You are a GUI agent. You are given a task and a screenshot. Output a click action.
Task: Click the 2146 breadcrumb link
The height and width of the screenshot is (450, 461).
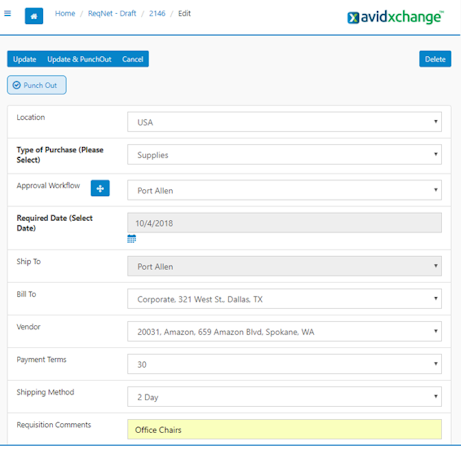click(157, 13)
